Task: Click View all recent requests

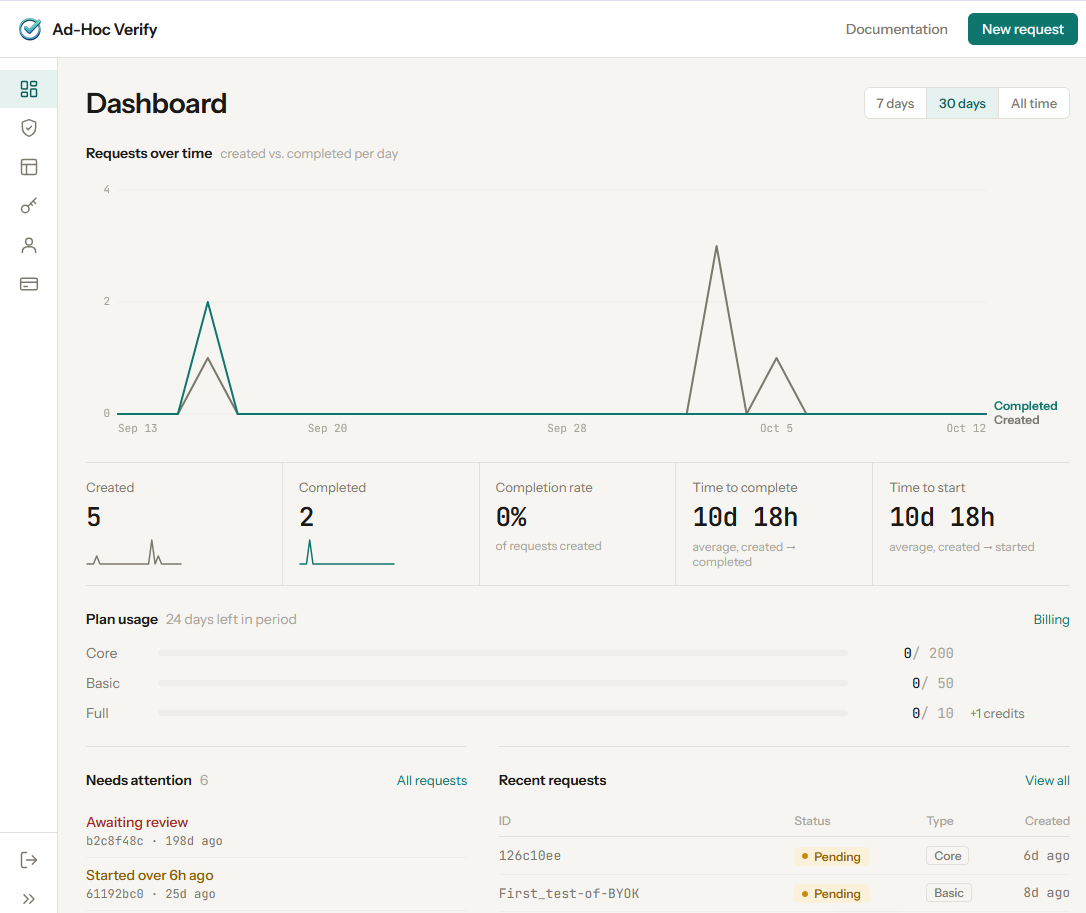Action: coord(1047,780)
